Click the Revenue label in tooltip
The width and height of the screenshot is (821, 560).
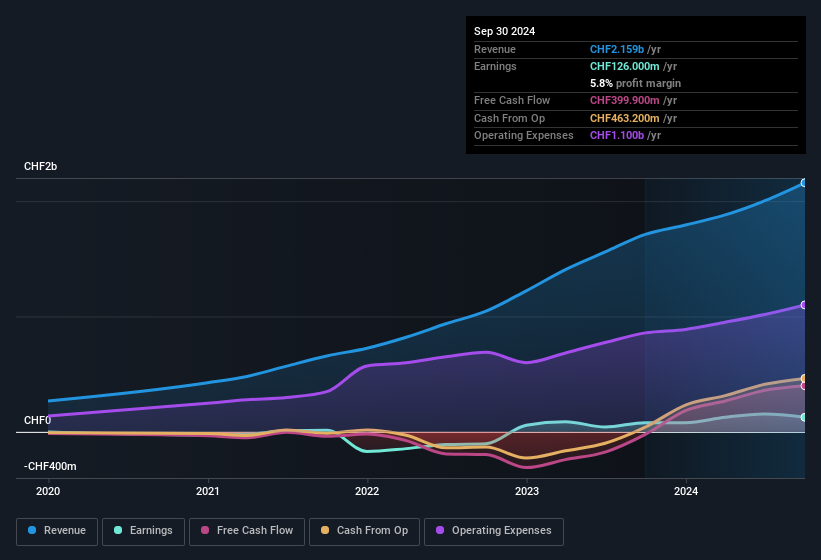pos(495,49)
